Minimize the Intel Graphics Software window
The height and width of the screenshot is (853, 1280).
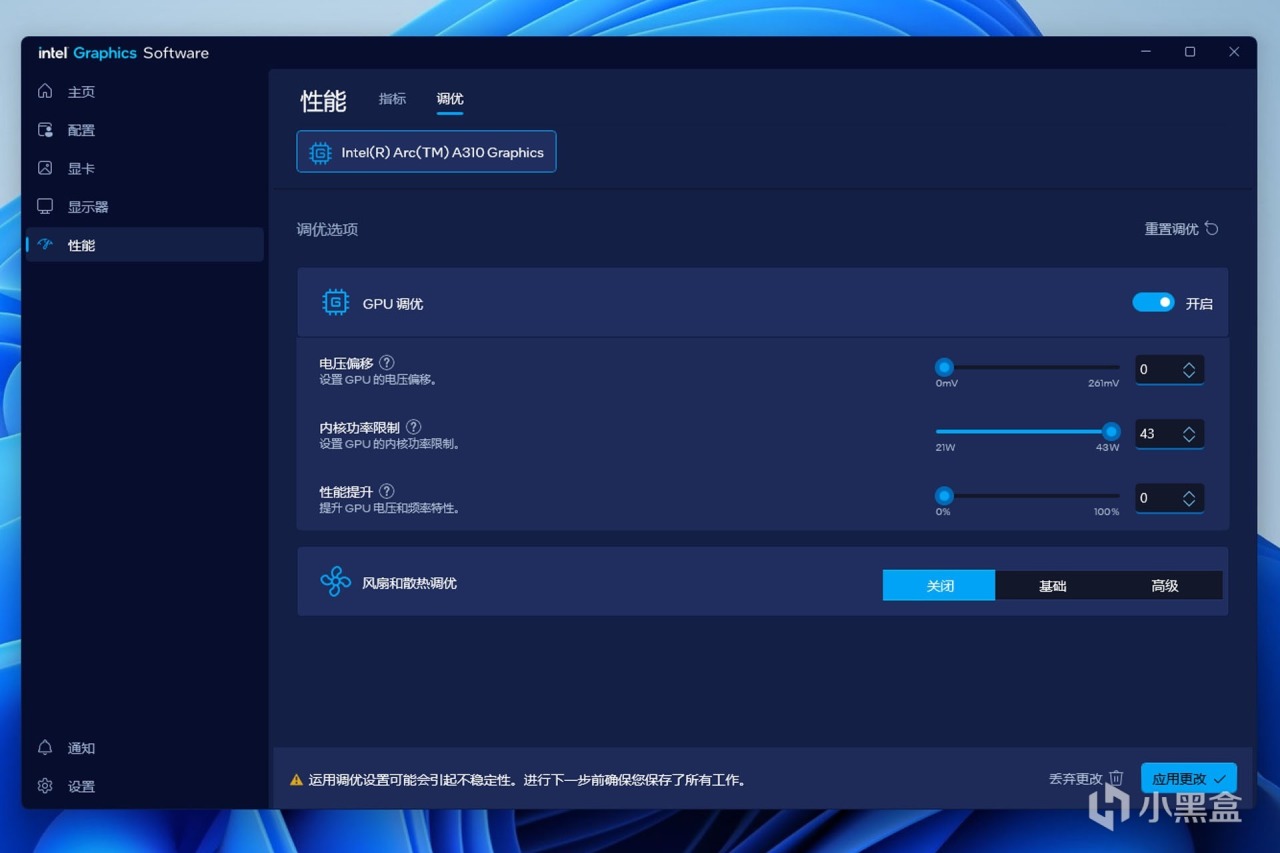(1146, 52)
